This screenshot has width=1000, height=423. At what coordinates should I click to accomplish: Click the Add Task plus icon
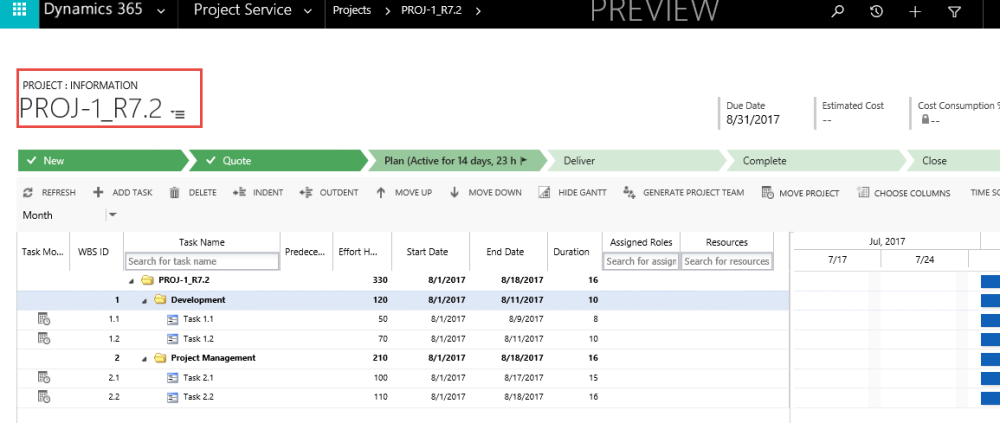tap(98, 192)
